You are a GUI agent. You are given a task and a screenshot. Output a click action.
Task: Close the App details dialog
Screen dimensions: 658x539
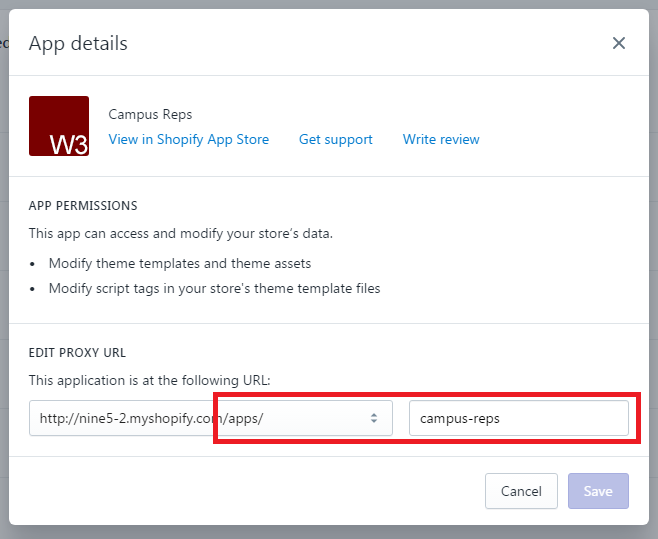(x=619, y=43)
